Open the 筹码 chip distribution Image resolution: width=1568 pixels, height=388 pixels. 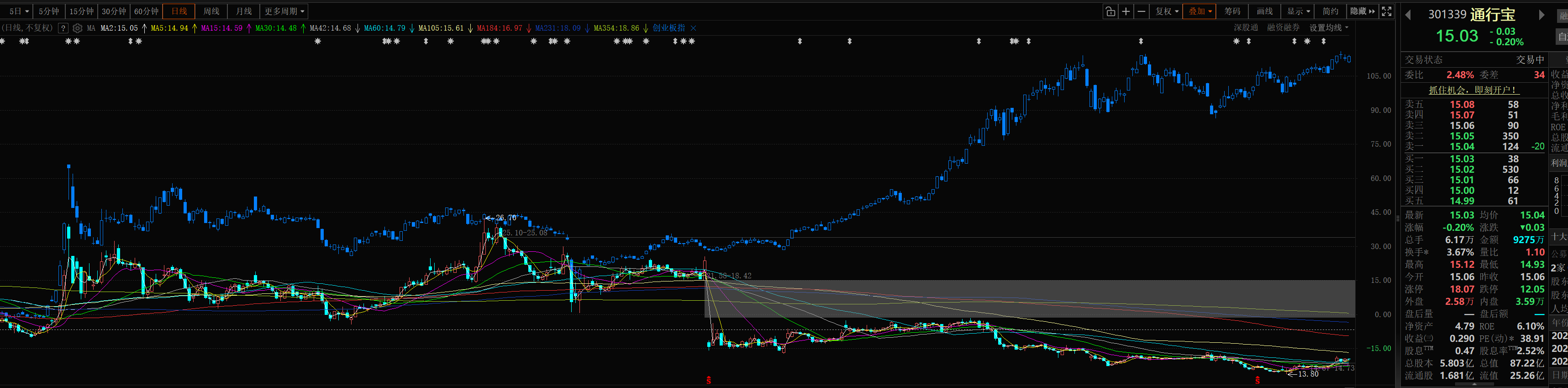click(x=1232, y=11)
